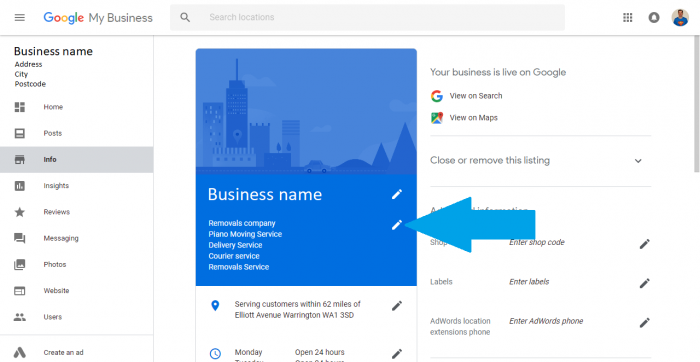
Task: Click the Insights bar chart icon
Action: tap(20, 186)
